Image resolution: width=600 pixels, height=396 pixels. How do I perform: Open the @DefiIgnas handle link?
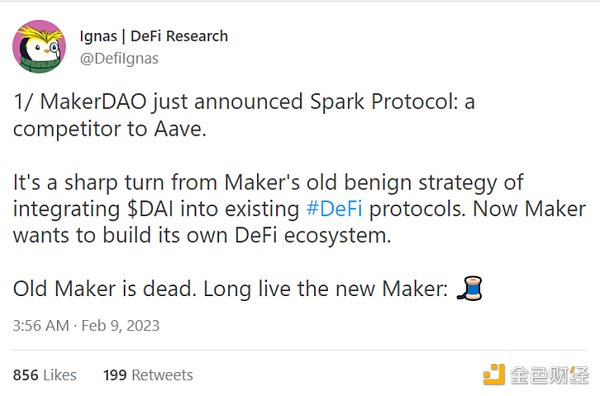click(x=119, y=59)
